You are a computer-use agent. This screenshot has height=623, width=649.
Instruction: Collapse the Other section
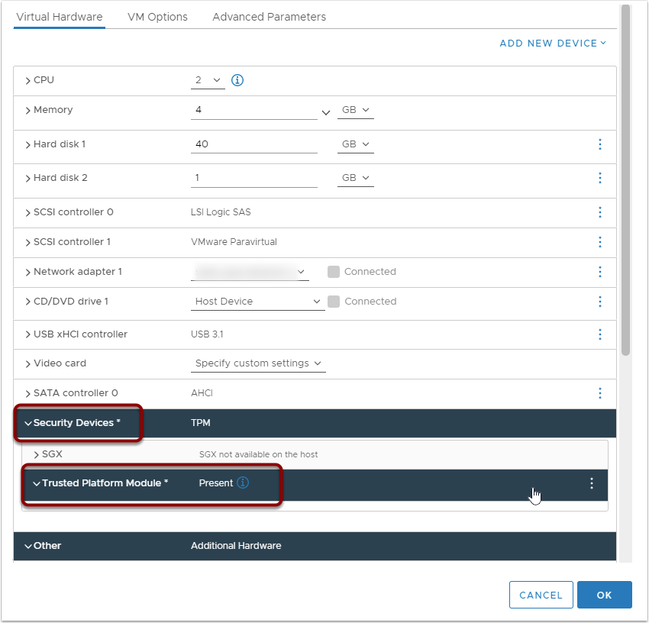(28, 546)
